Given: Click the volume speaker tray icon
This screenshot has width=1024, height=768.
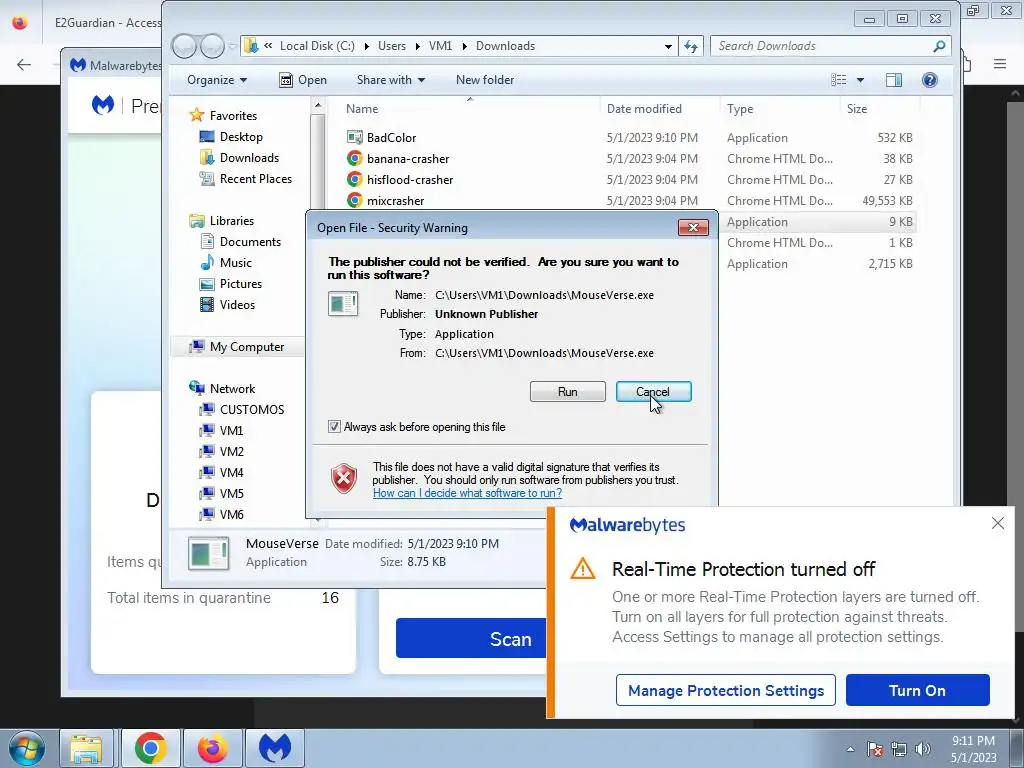Looking at the screenshot, I should (922, 749).
